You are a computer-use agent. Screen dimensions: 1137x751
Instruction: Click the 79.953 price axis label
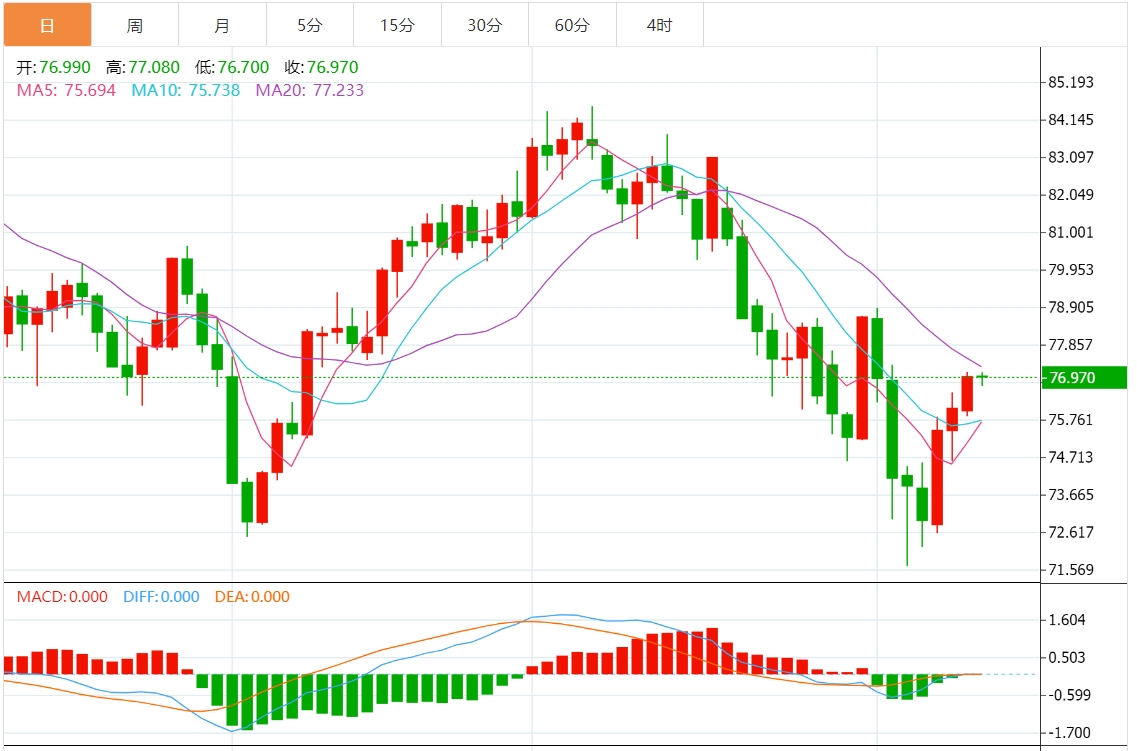(1071, 270)
